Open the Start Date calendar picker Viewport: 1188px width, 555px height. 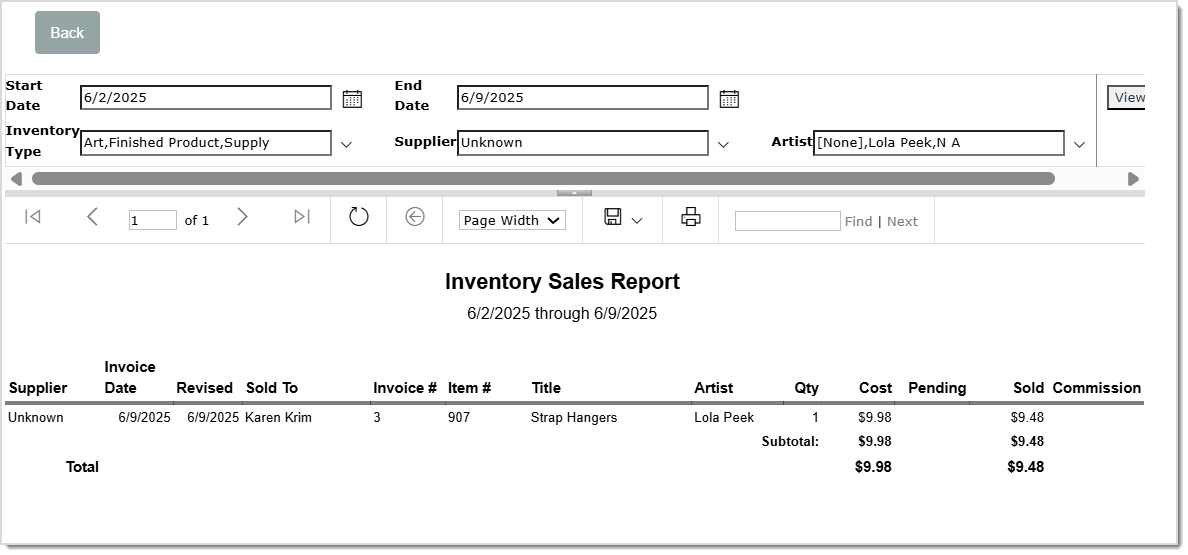tap(352, 98)
